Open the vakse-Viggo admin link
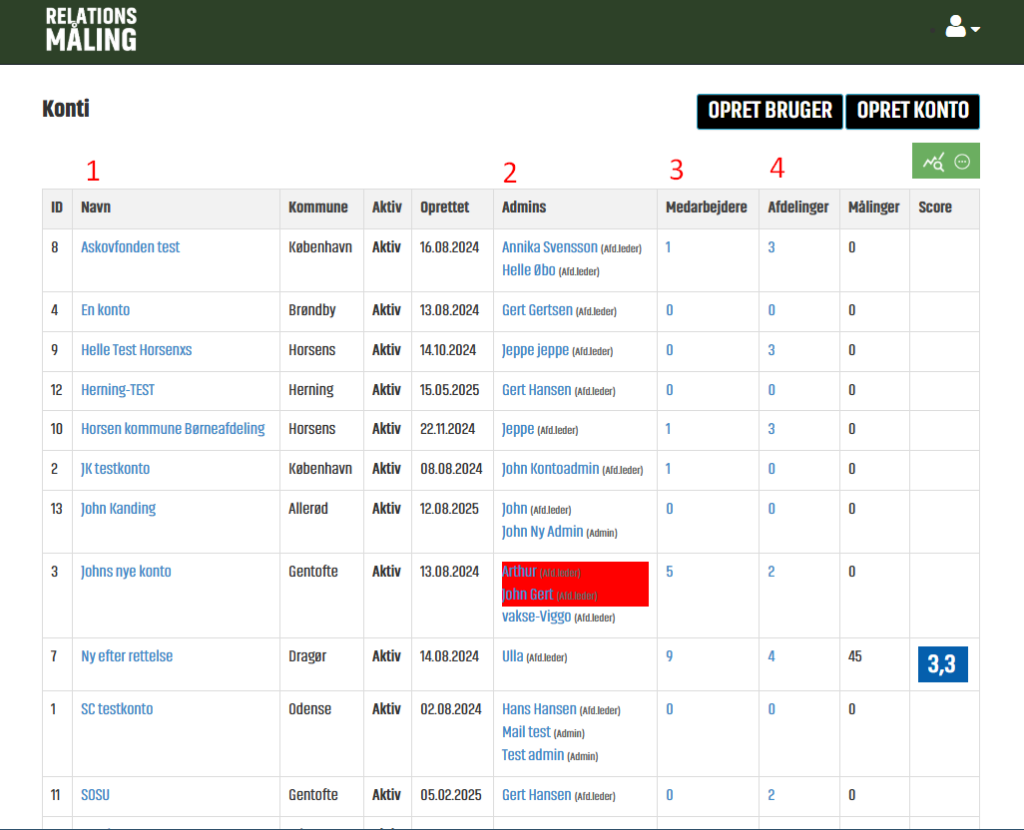The height and width of the screenshot is (830, 1024). (536, 617)
